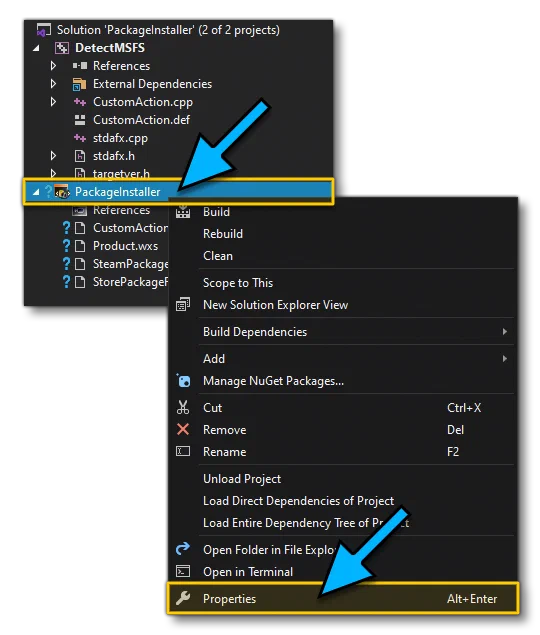Collapse the DetectMSFS project node
This screenshot has width=540, height=635.
click(x=36, y=48)
